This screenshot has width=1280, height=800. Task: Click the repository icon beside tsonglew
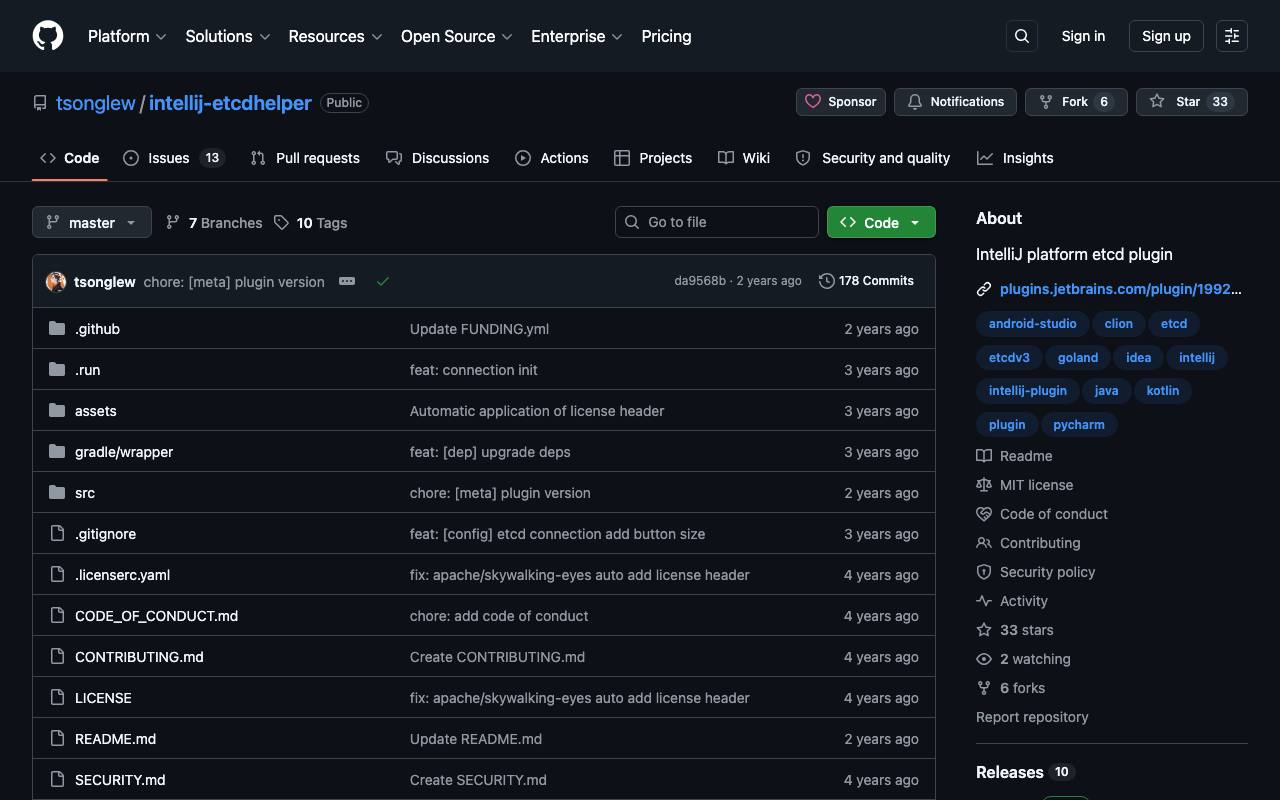[x=40, y=103]
